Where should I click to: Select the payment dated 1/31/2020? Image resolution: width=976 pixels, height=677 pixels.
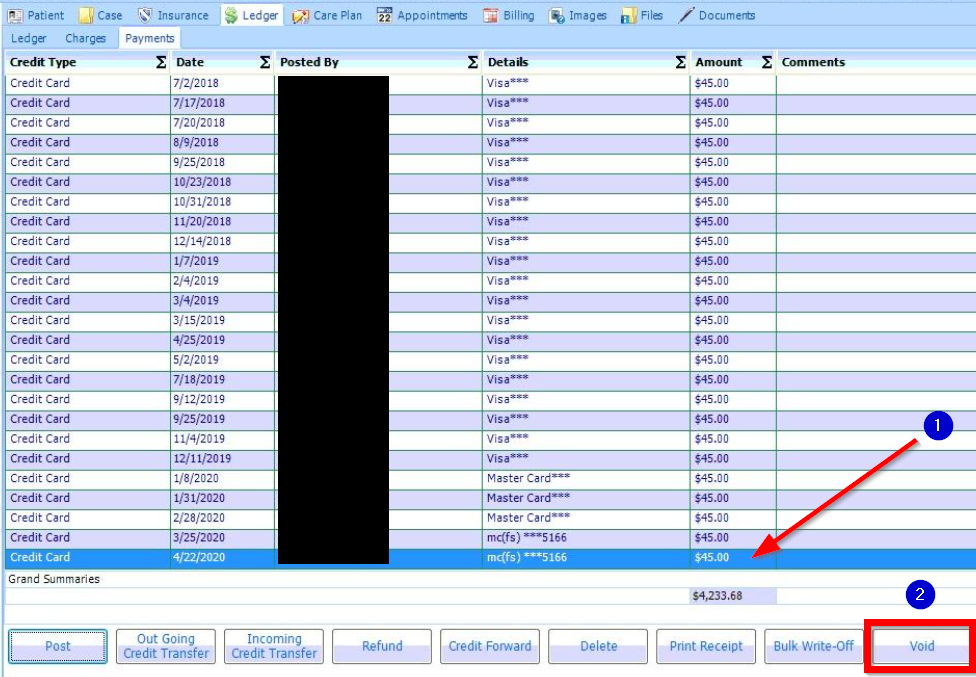point(490,498)
